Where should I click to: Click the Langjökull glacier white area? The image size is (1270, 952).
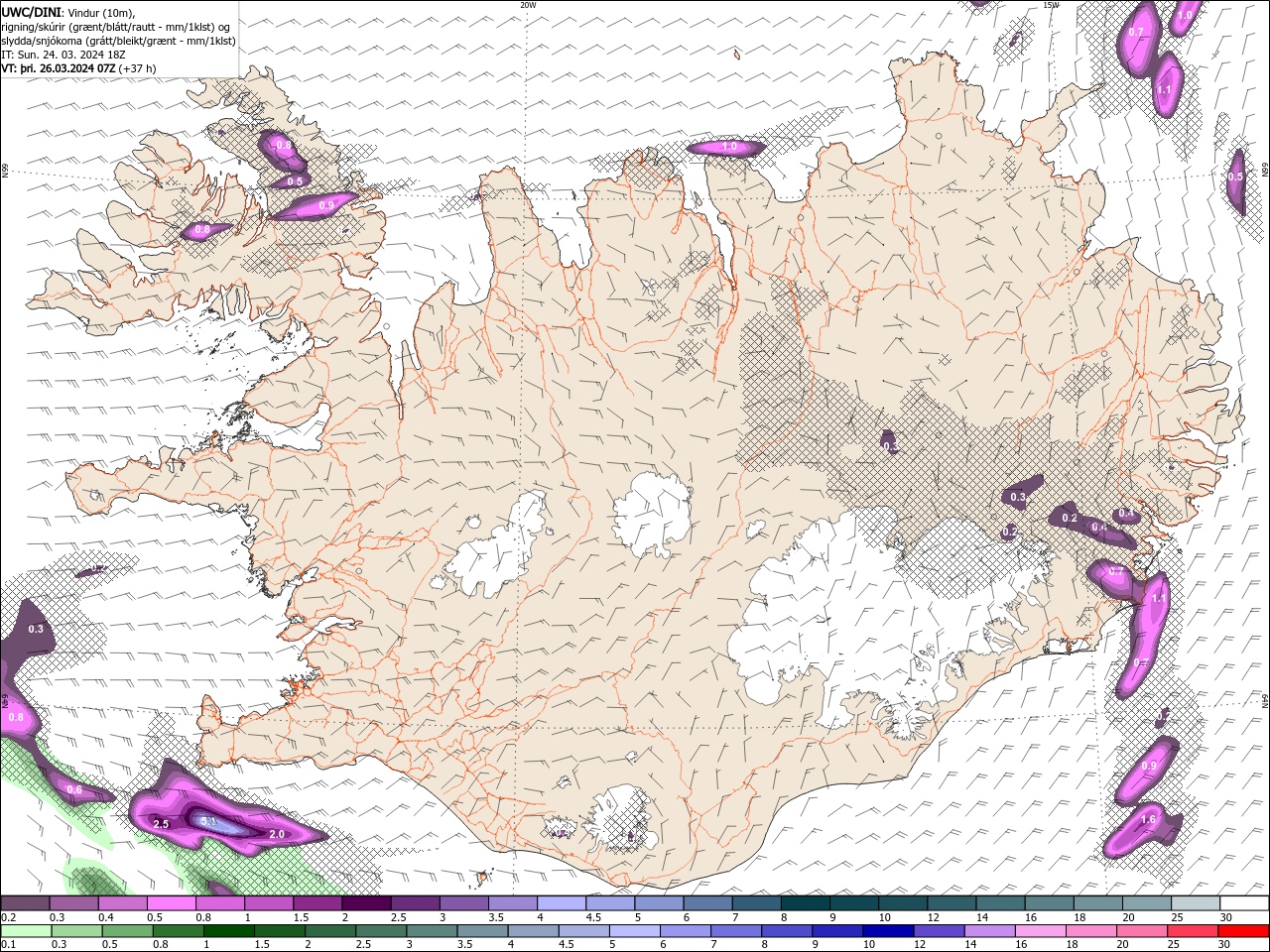(x=496, y=547)
